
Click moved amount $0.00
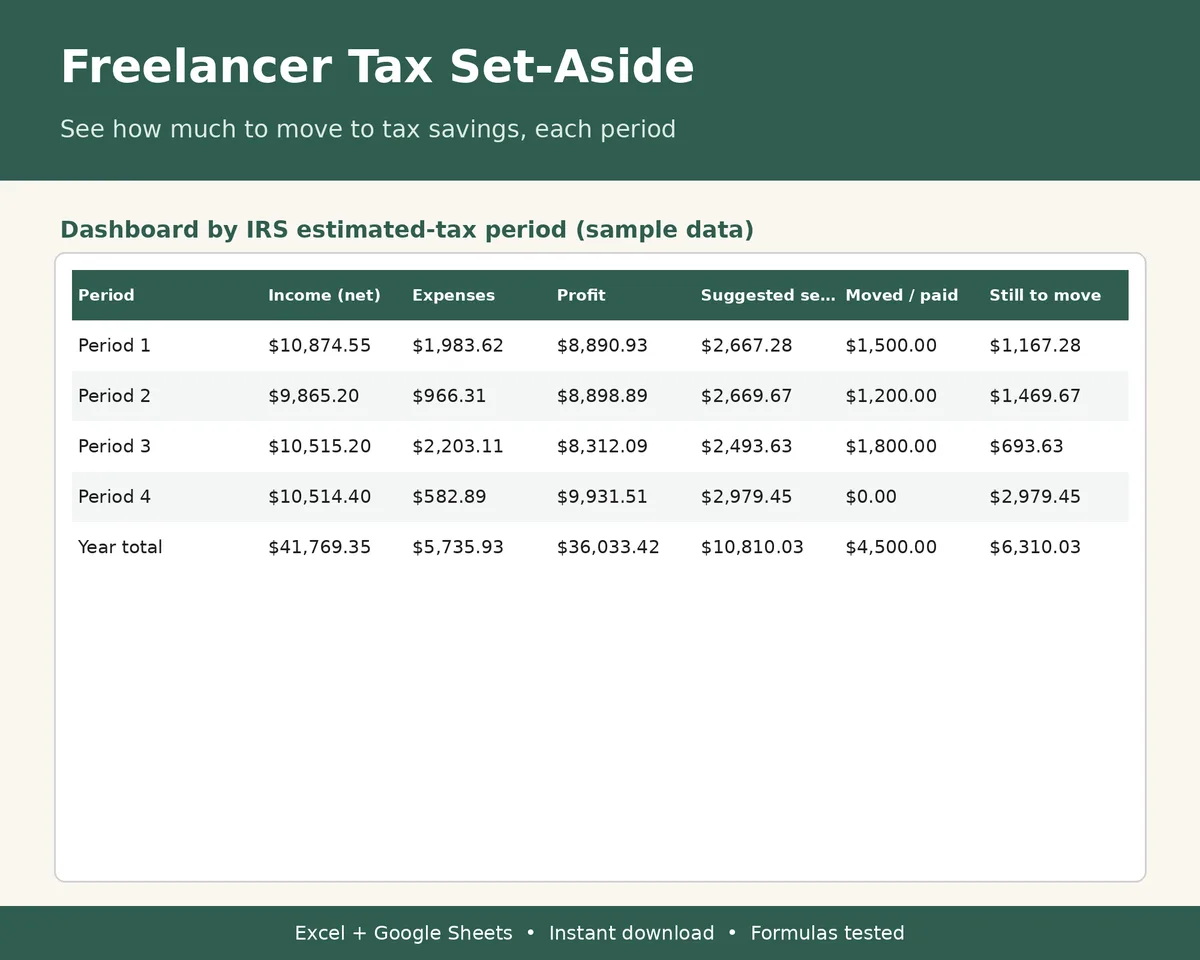pyautogui.click(x=871, y=496)
